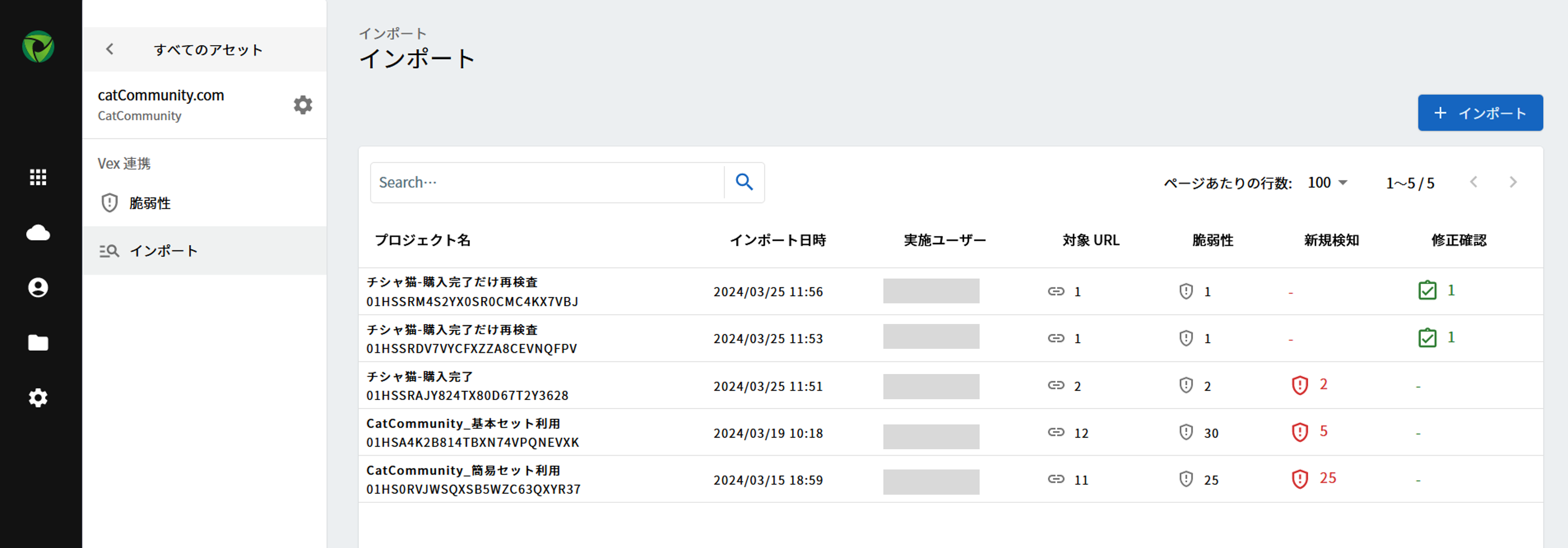Open settings gear next to catCommunity.com
This screenshot has height=548, width=1568.
[303, 105]
